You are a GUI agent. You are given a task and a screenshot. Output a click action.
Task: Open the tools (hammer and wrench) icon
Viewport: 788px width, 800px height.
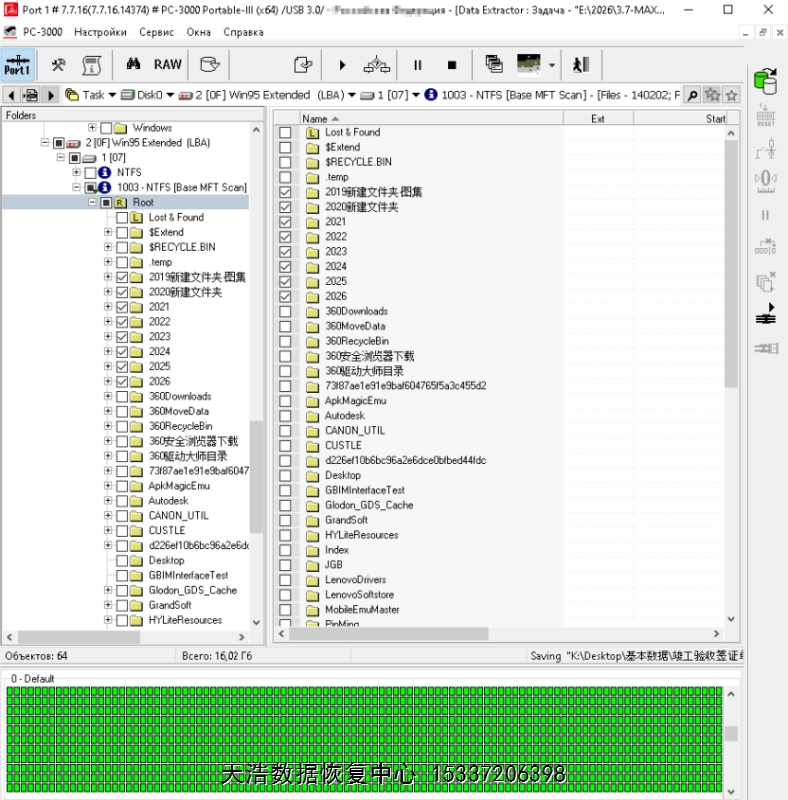tap(59, 65)
